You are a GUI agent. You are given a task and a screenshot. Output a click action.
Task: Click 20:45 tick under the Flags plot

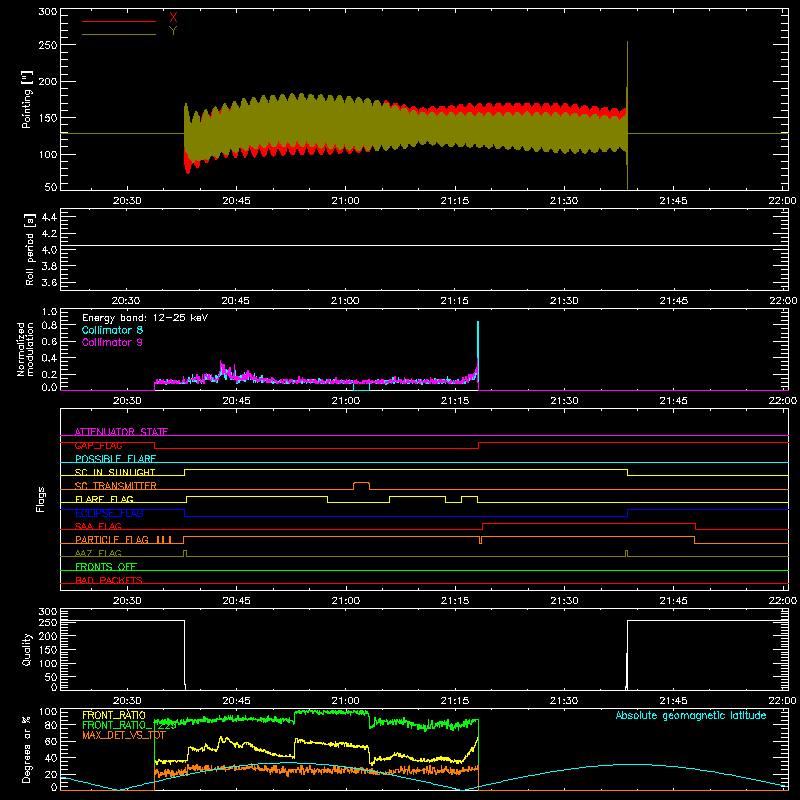236,601
